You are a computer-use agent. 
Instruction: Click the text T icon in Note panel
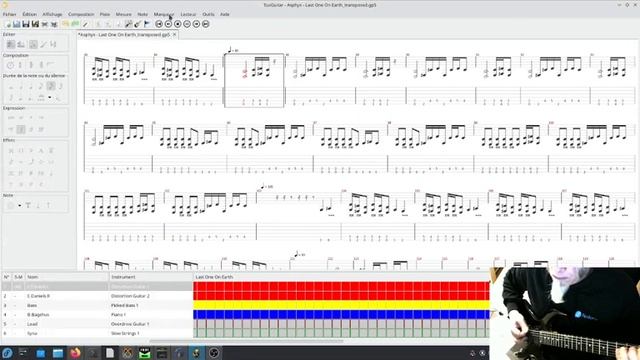tap(28, 205)
